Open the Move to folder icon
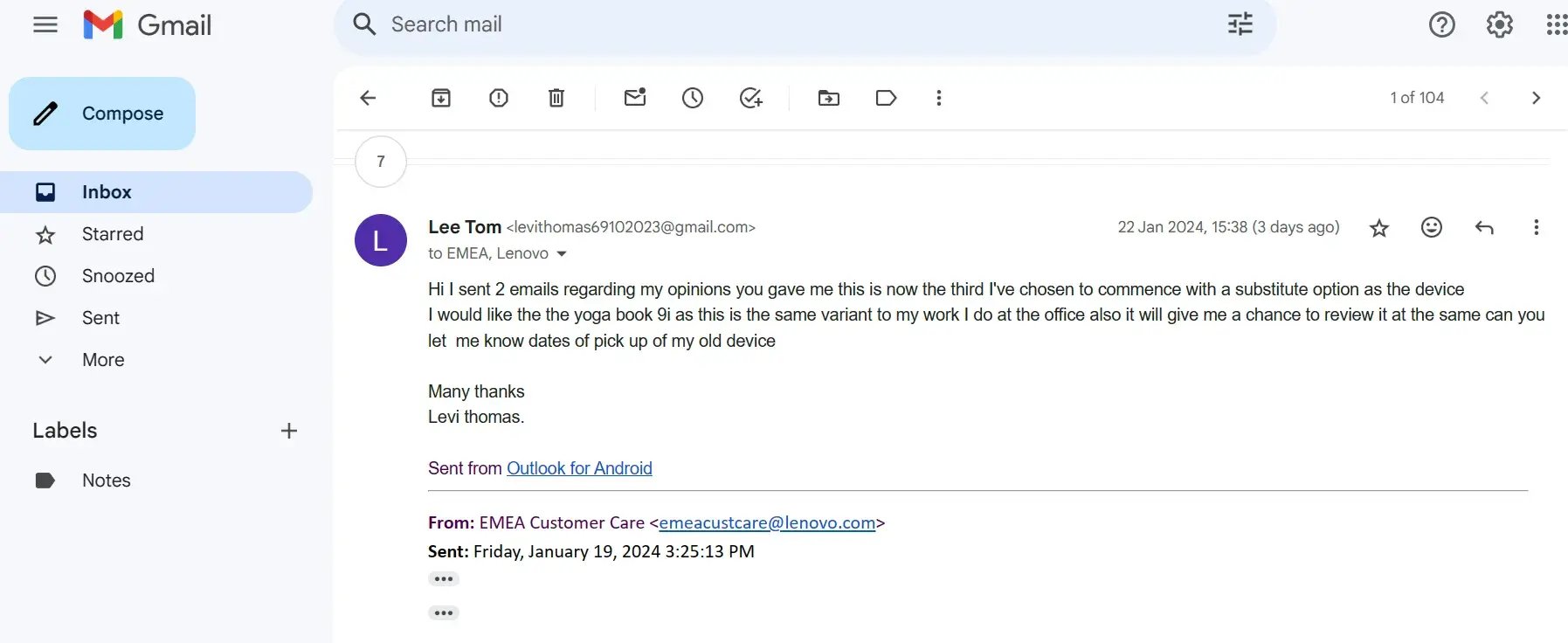This screenshot has width=1568, height=643. [x=828, y=98]
